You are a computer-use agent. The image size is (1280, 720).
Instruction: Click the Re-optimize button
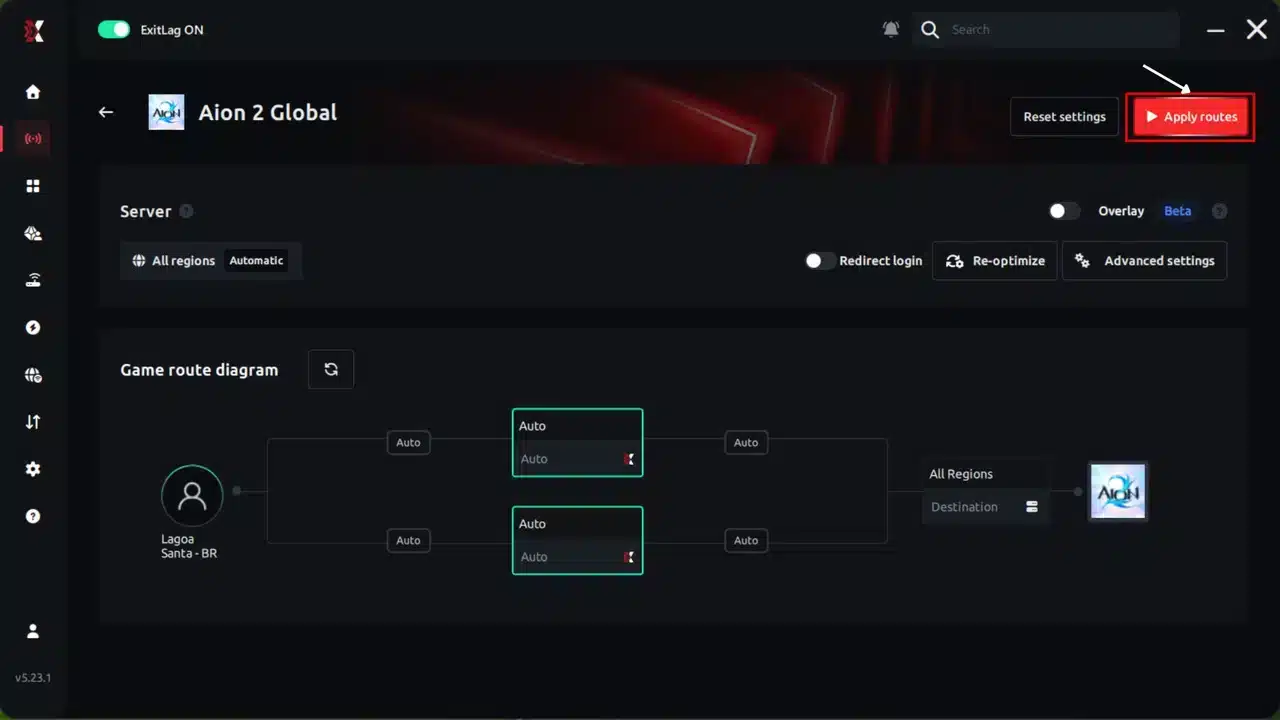[995, 261]
